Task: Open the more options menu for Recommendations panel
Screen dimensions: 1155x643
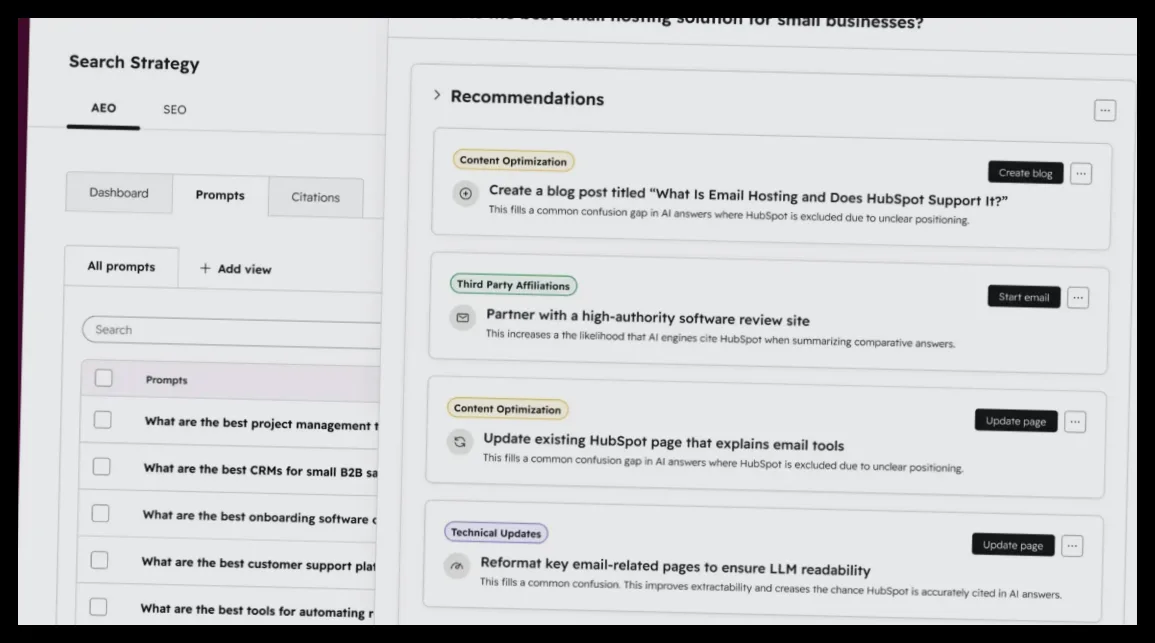Action: click(x=1104, y=110)
